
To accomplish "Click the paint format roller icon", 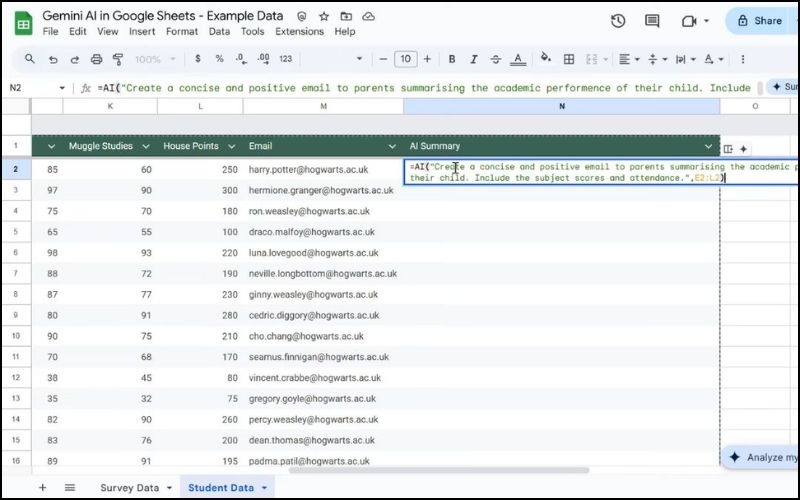I will click(117, 59).
